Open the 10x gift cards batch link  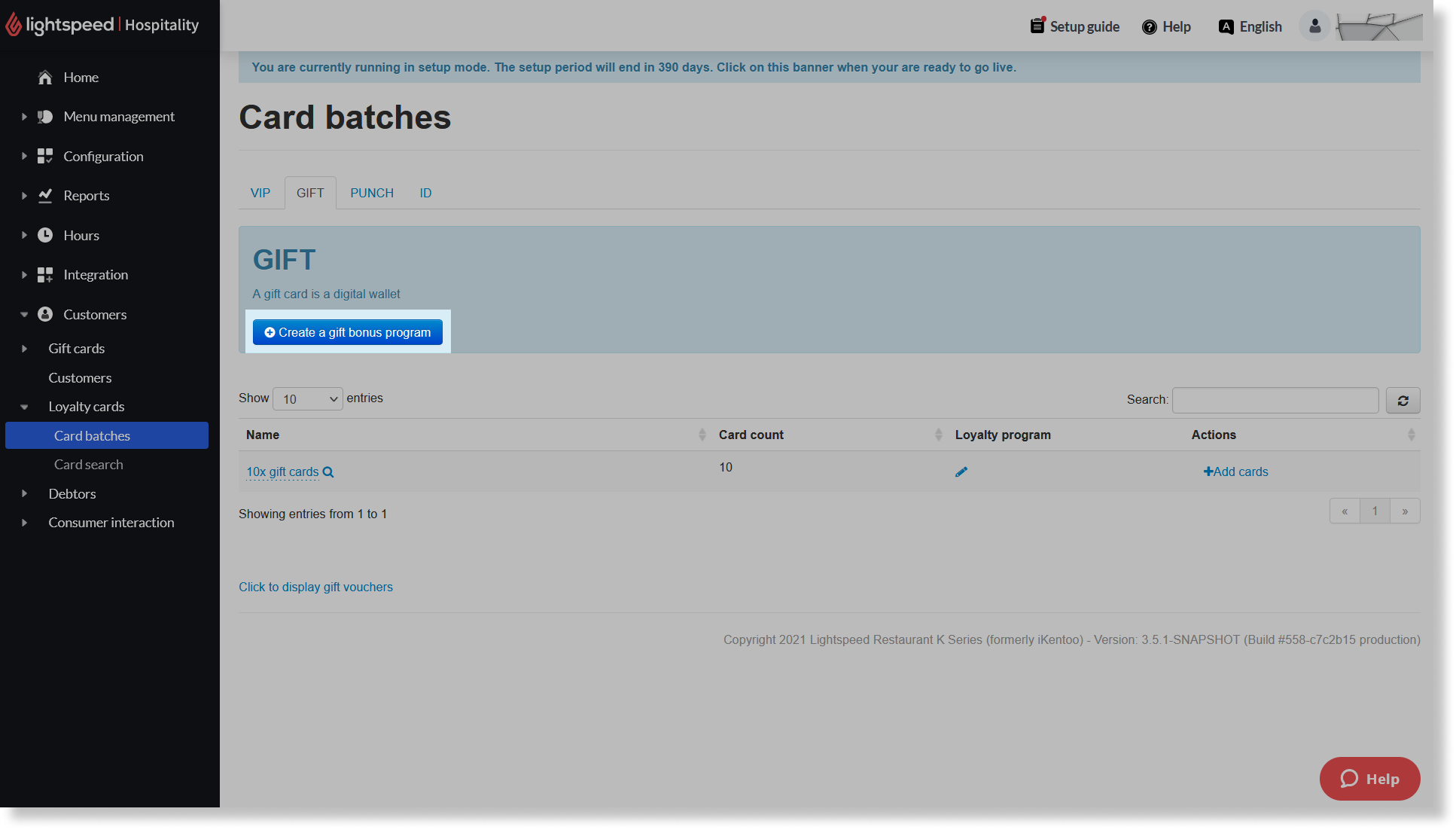point(282,472)
